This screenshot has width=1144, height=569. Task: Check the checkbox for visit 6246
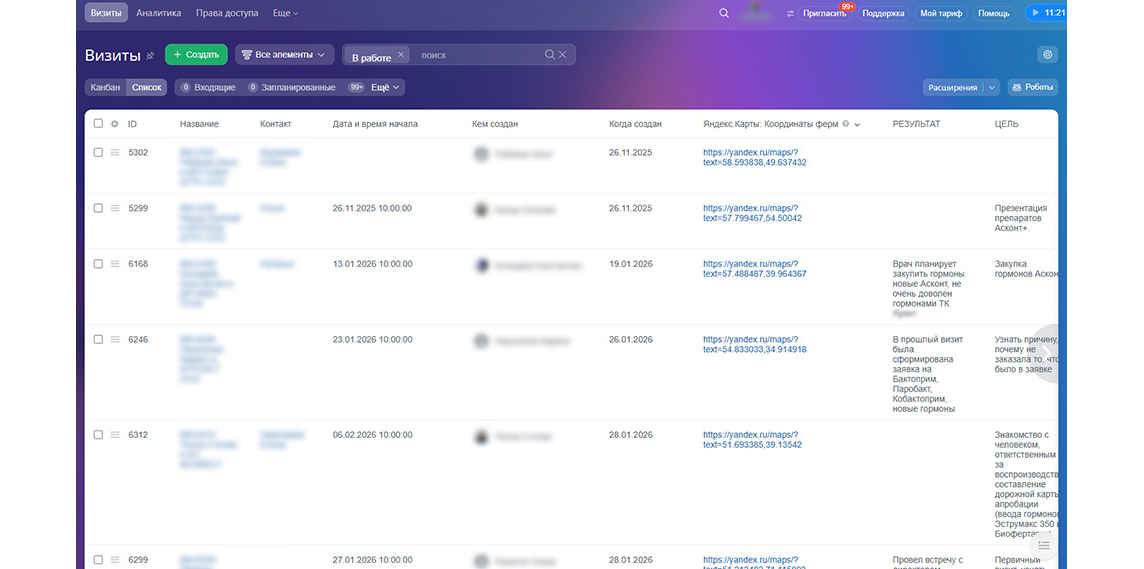click(x=98, y=339)
